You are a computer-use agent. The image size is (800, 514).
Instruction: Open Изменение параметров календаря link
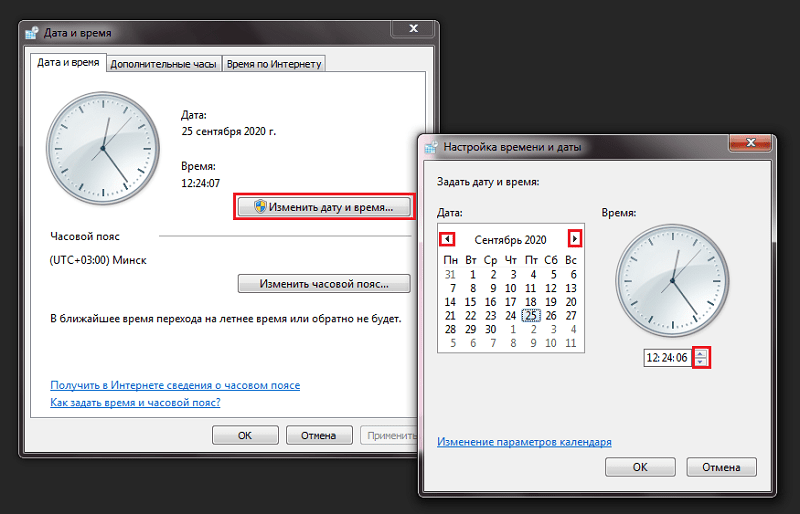pyautogui.click(x=524, y=442)
